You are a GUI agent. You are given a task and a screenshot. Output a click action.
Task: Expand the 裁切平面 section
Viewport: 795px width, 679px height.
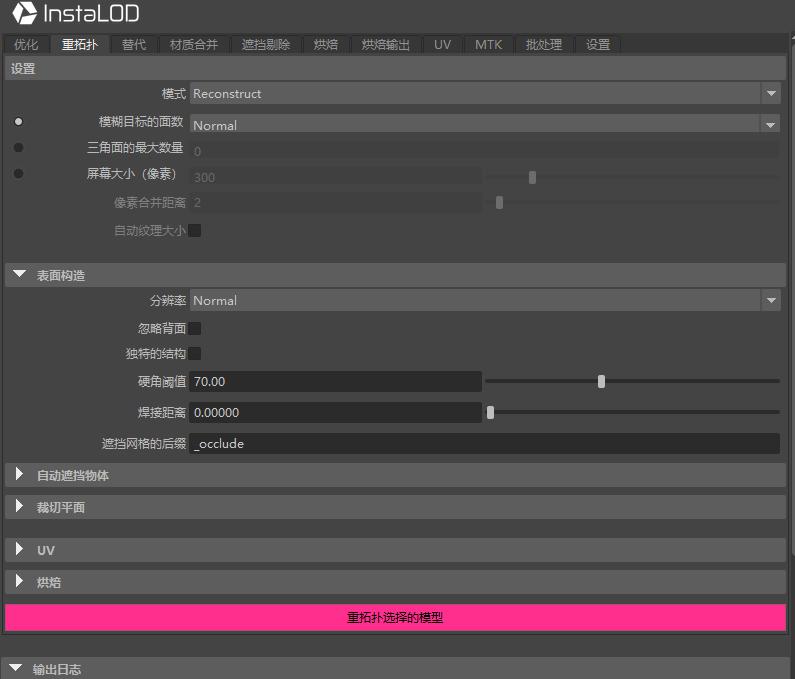tap(19, 507)
